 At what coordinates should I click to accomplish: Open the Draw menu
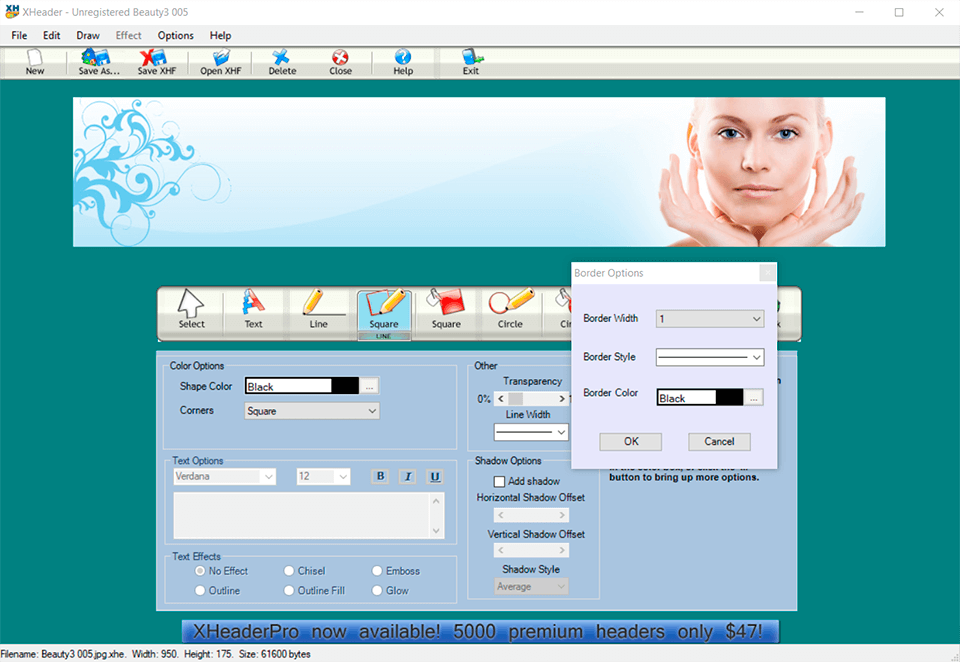pos(88,36)
